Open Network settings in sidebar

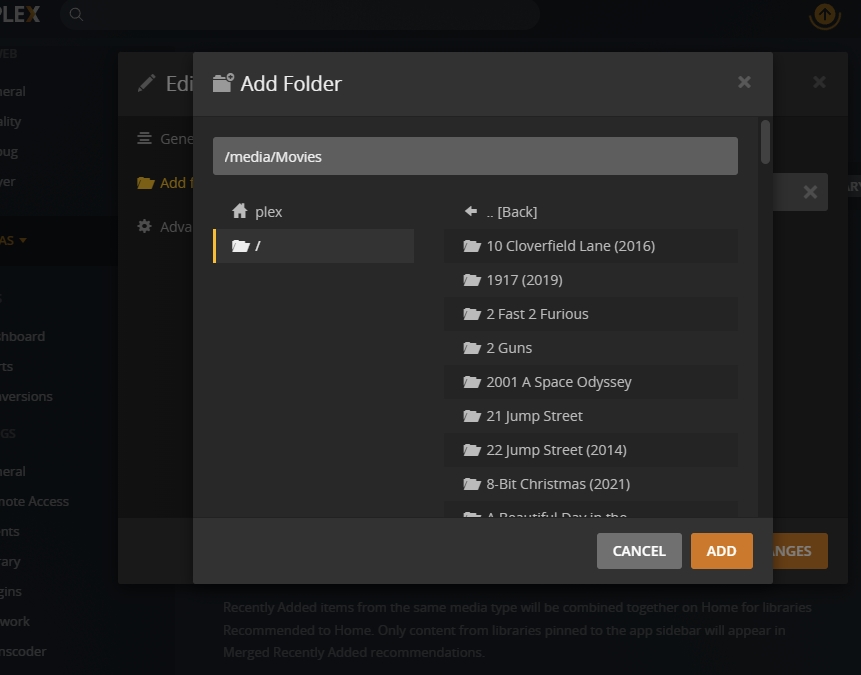pyautogui.click(x=15, y=621)
